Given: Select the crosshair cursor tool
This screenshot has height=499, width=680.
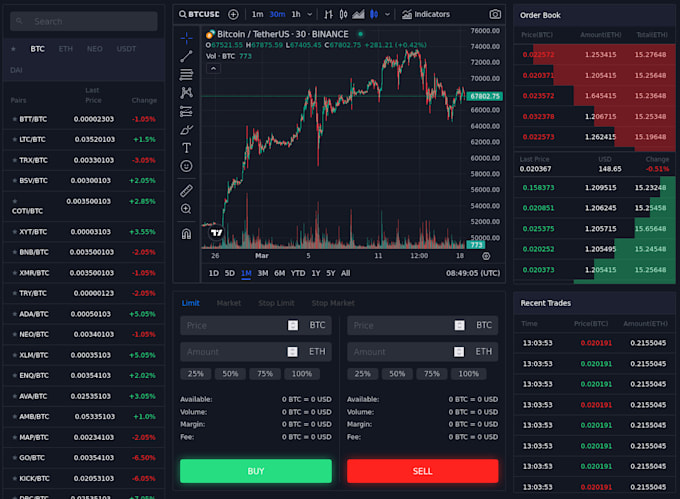Looking at the screenshot, I should point(186,38).
